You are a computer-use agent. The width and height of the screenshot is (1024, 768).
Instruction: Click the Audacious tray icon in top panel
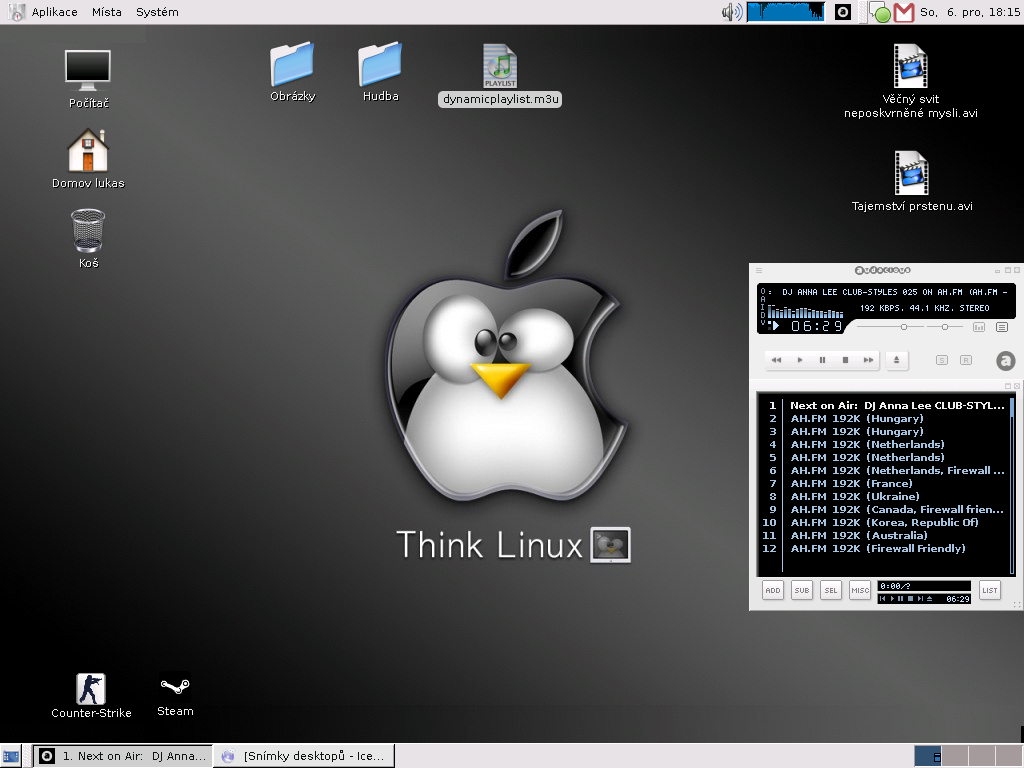coord(843,12)
